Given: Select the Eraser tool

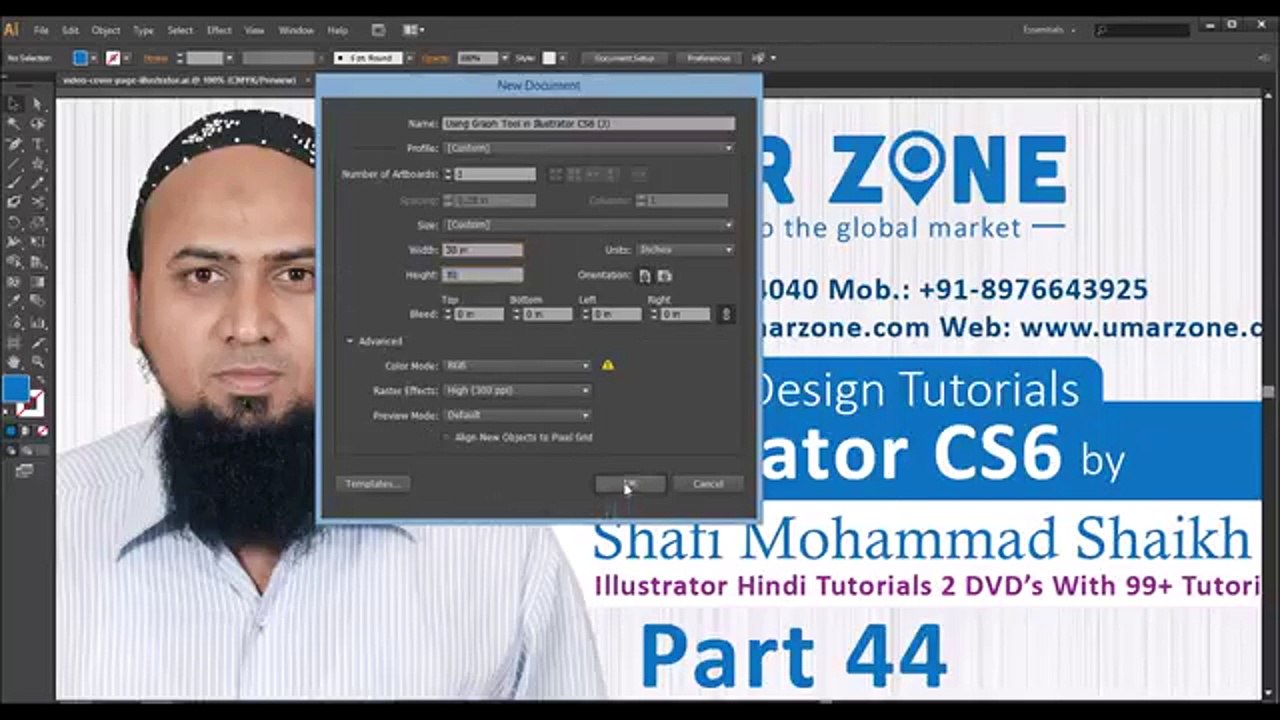Looking at the screenshot, I should point(38,202).
